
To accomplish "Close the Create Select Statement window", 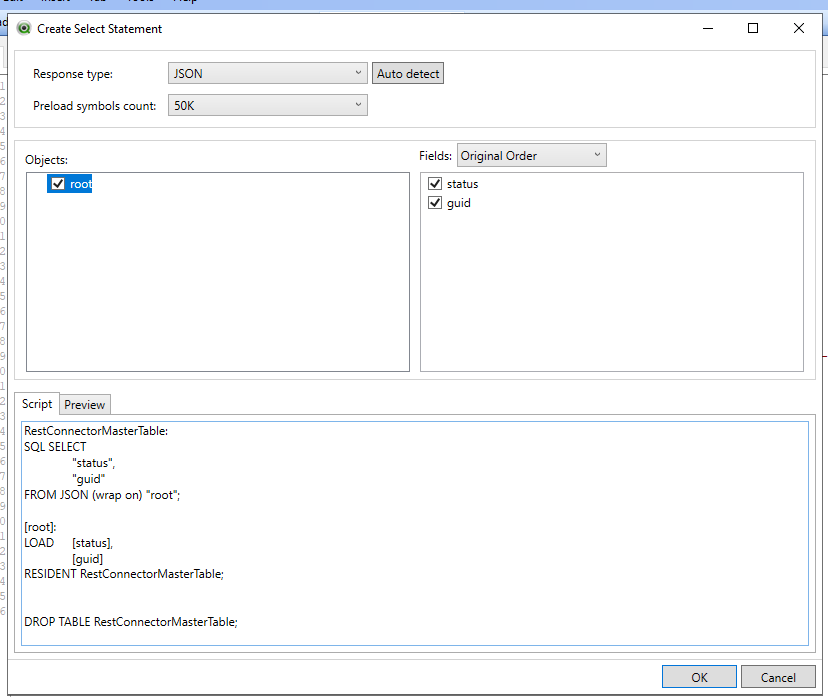I will coord(799,29).
